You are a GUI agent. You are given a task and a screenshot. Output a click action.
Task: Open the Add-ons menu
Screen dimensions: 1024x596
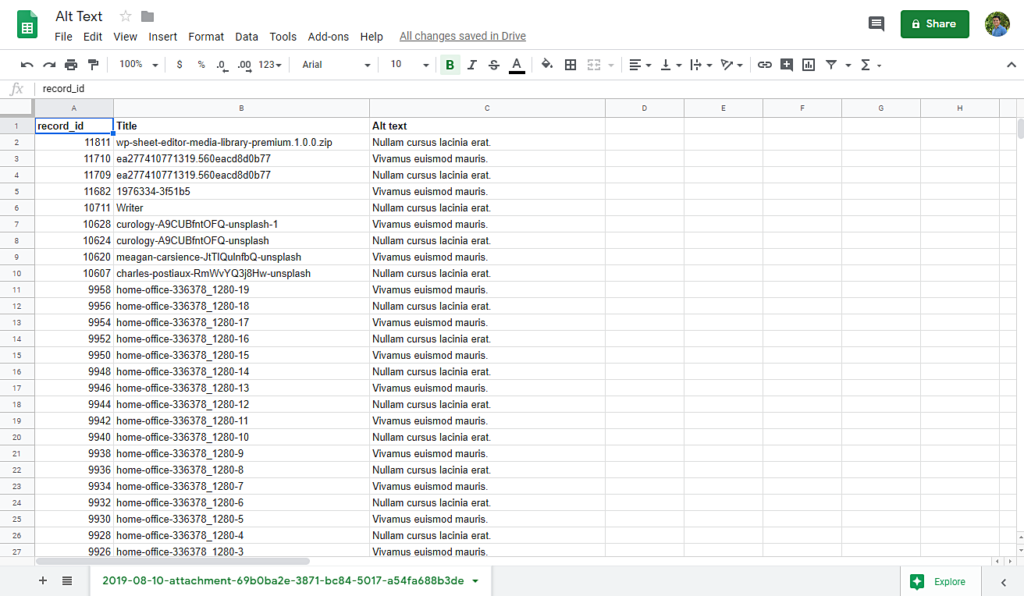tap(328, 37)
